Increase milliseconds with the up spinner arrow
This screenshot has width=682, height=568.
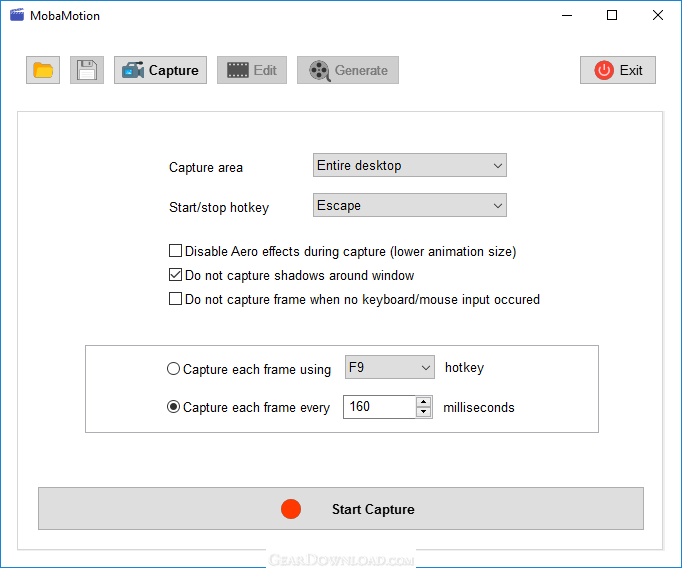tap(424, 401)
